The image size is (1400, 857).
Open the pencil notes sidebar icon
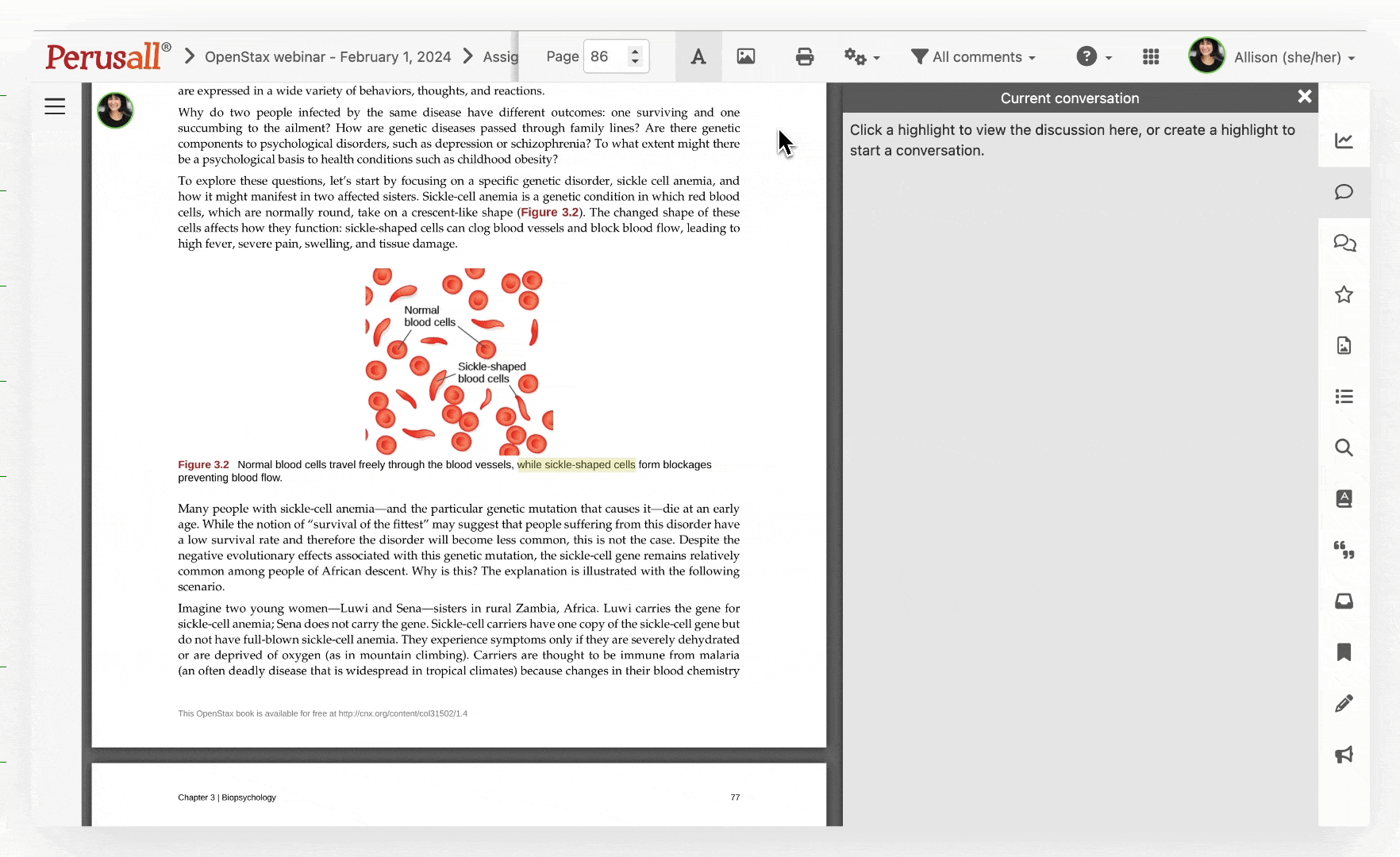(x=1344, y=703)
